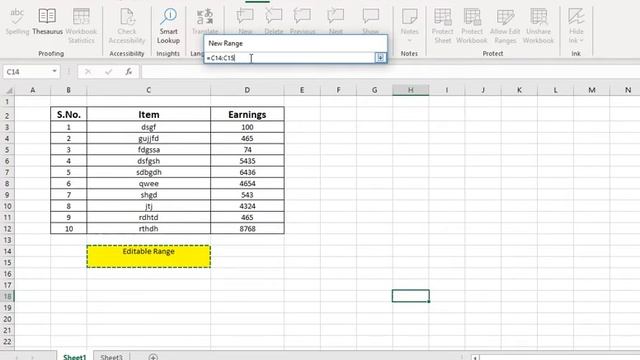Open the Thesaurus tool
The width and height of the screenshot is (640, 360).
point(47,21)
